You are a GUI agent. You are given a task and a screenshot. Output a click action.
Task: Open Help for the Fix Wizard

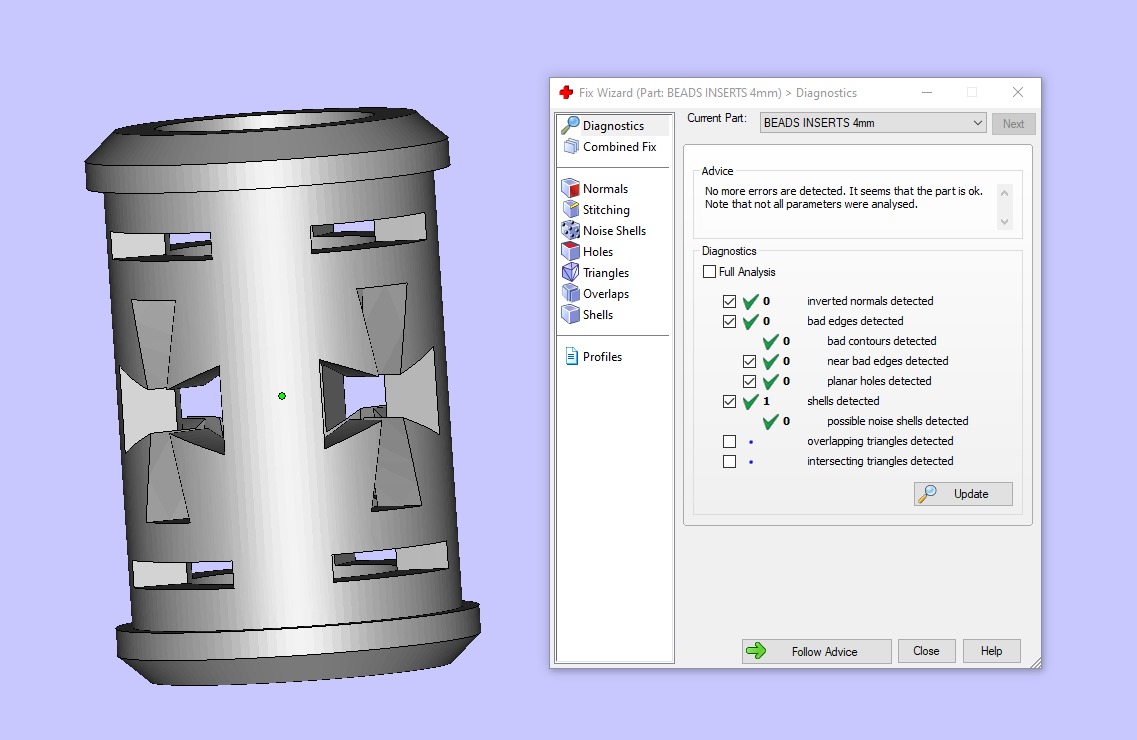[x=991, y=651]
